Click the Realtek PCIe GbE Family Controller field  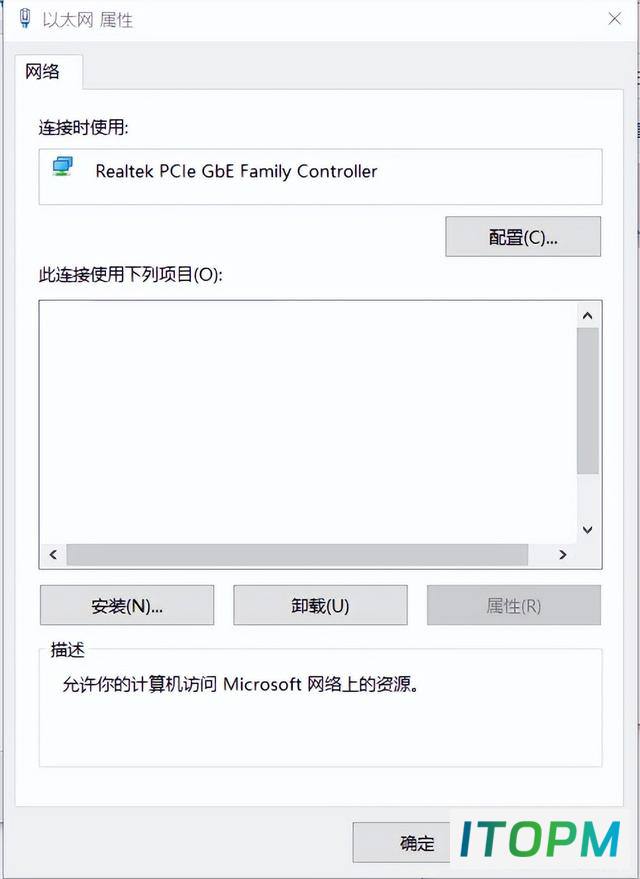tap(321, 177)
